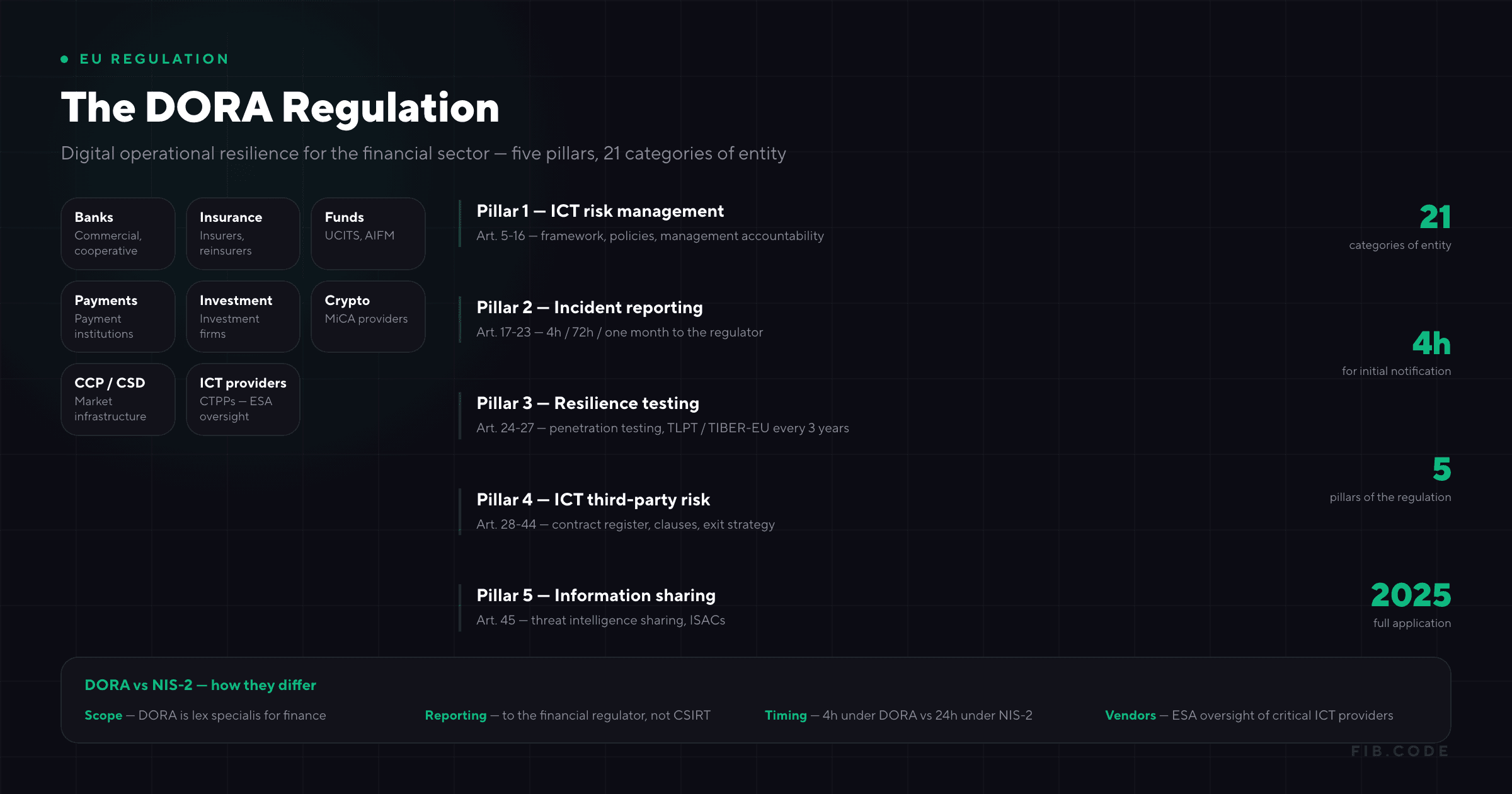This screenshot has height=794, width=1512.
Task: Open Pillar 4 ICT third-party risk
Action: point(593,500)
